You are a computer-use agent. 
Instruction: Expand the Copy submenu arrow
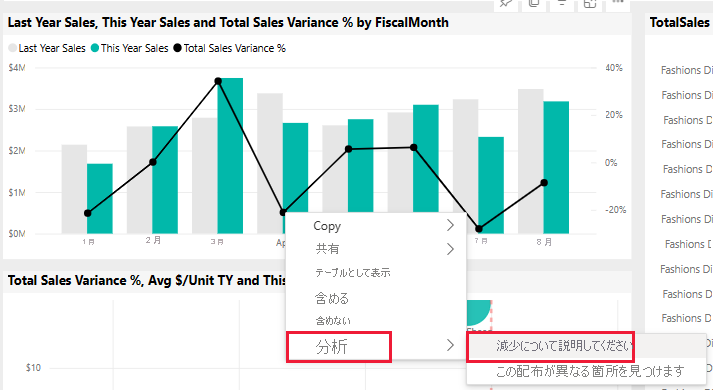point(450,225)
